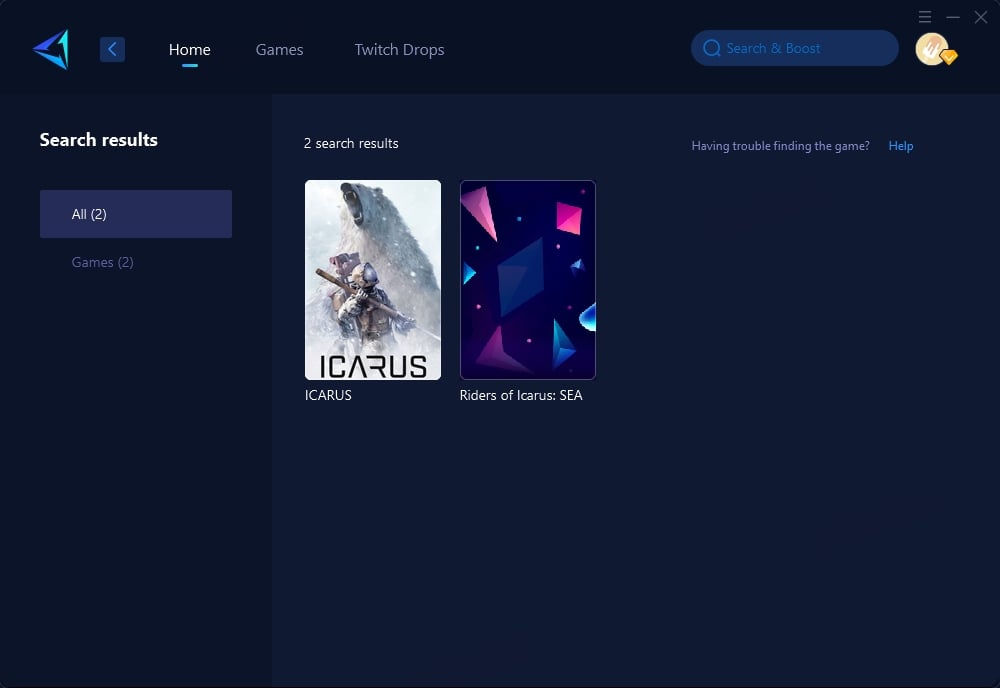Image resolution: width=1000 pixels, height=688 pixels.
Task: Open the ICARUS game cover
Action: coord(372,280)
